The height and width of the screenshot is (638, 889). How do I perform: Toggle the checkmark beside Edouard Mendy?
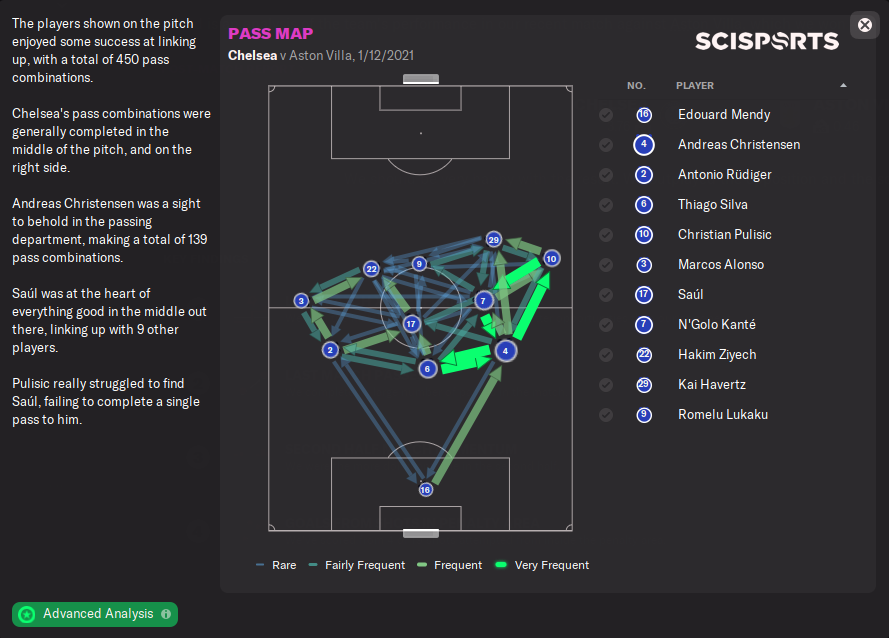tap(606, 115)
